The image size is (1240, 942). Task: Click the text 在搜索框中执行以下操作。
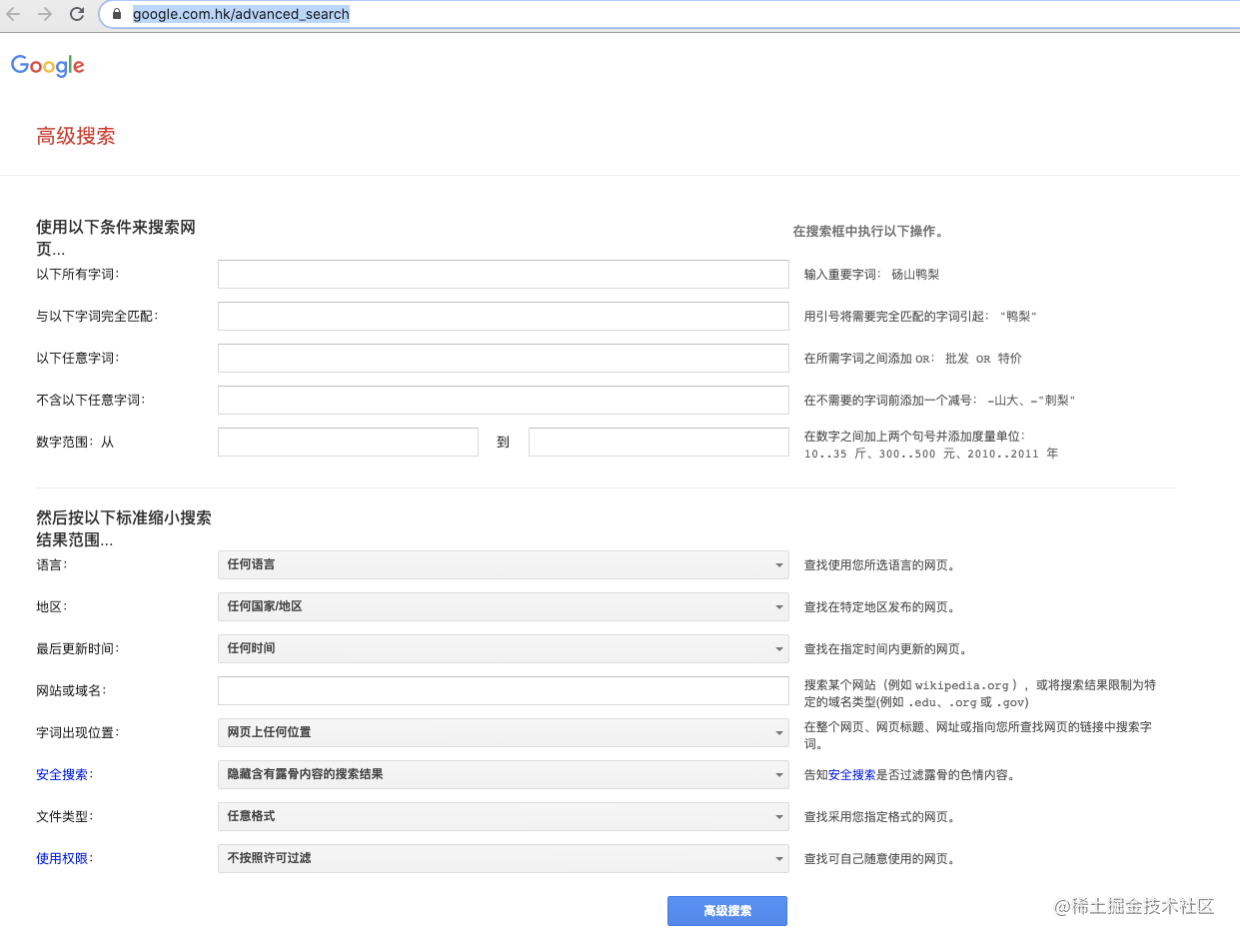pos(869,231)
